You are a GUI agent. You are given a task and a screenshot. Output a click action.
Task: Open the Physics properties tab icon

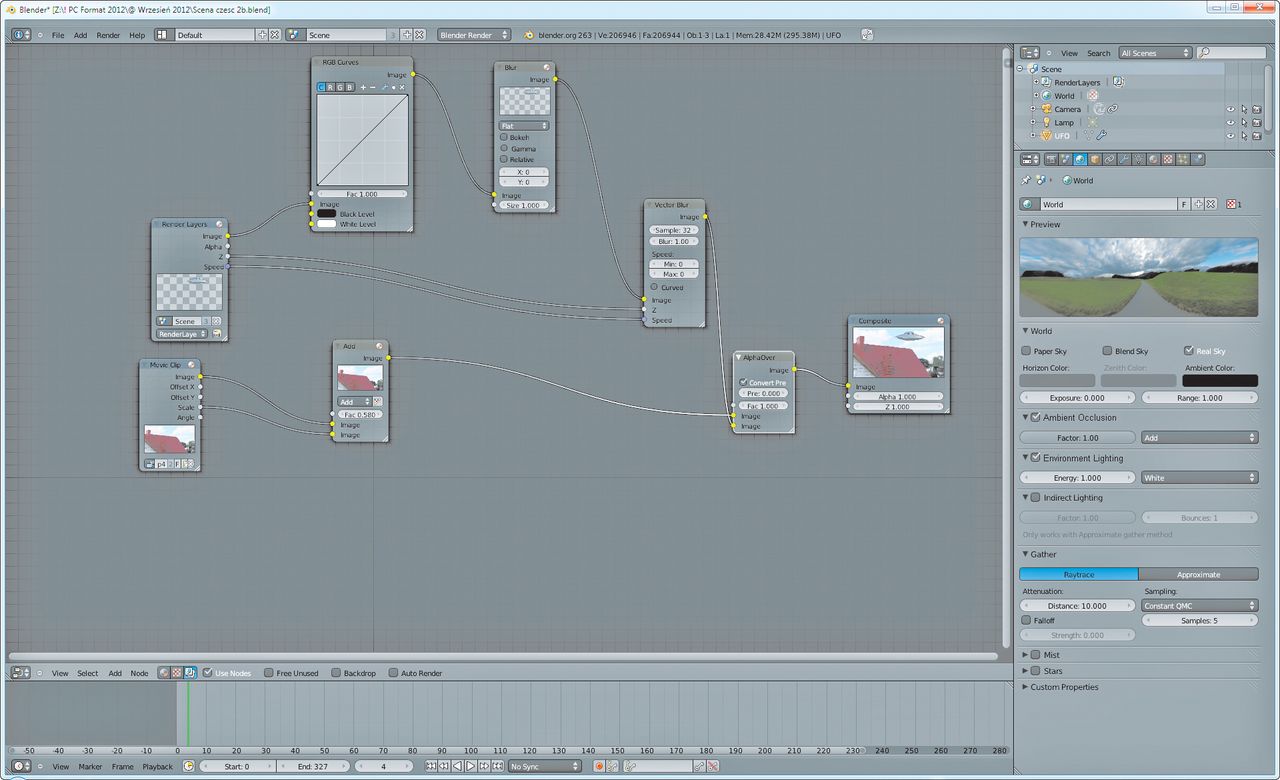click(x=1197, y=159)
